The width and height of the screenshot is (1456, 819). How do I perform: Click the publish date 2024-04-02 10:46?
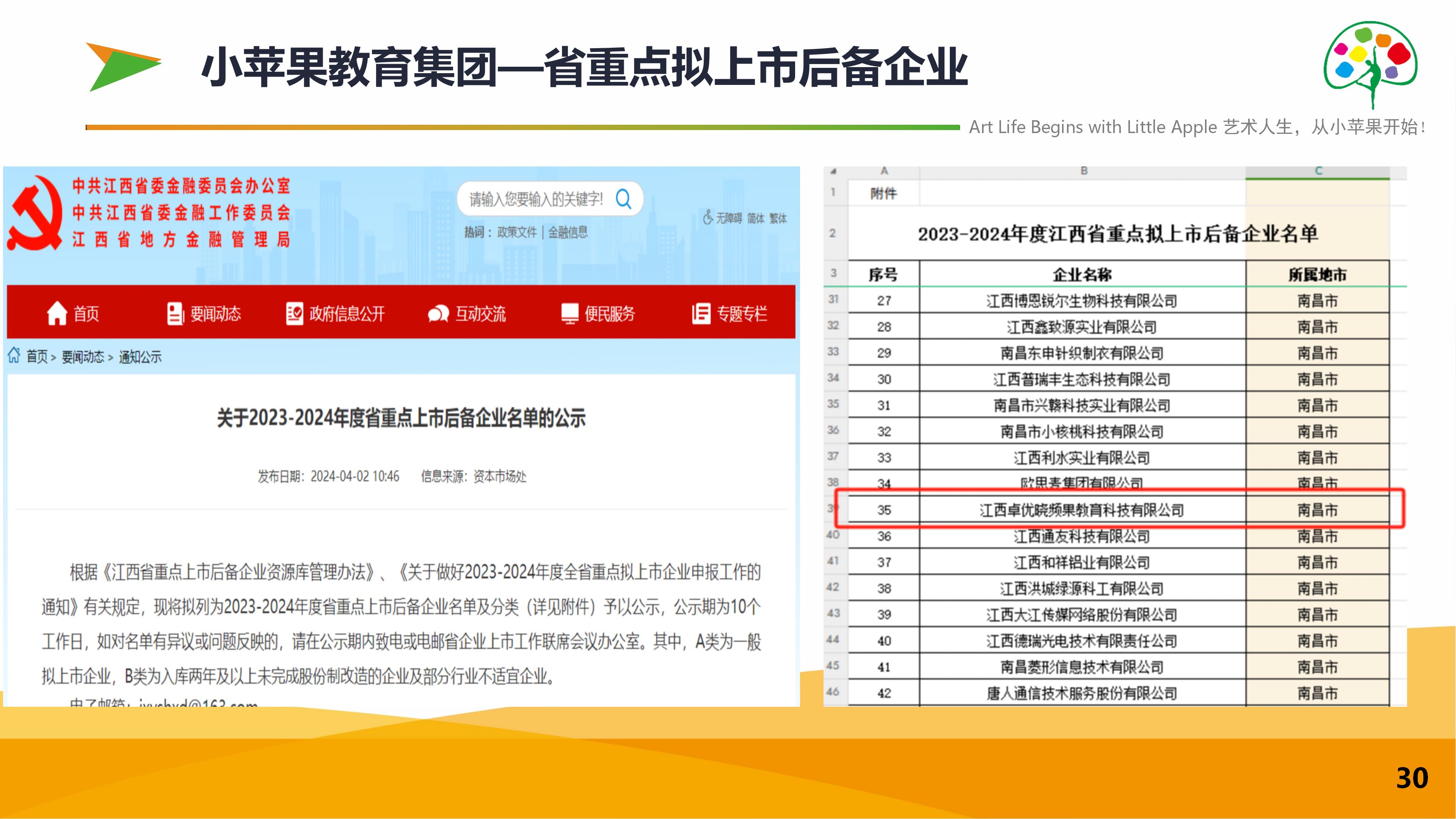coord(355,477)
